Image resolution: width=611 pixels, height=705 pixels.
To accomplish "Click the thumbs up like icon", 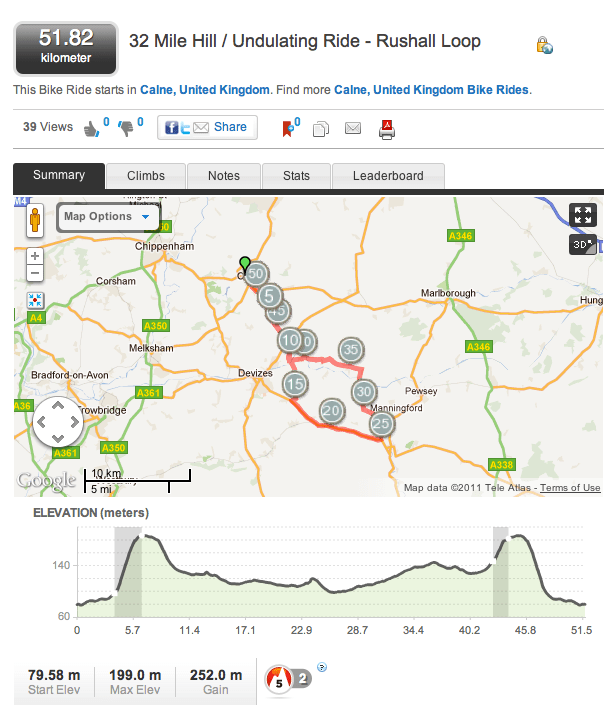I will (x=93, y=128).
